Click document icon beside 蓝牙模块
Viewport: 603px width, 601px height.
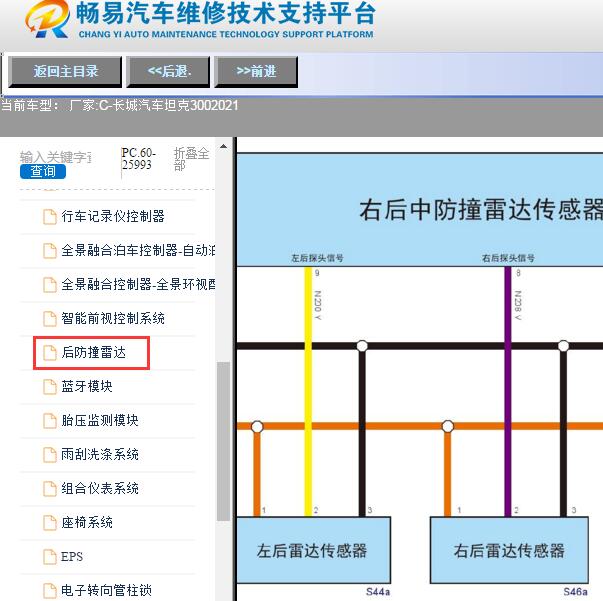coord(50,386)
